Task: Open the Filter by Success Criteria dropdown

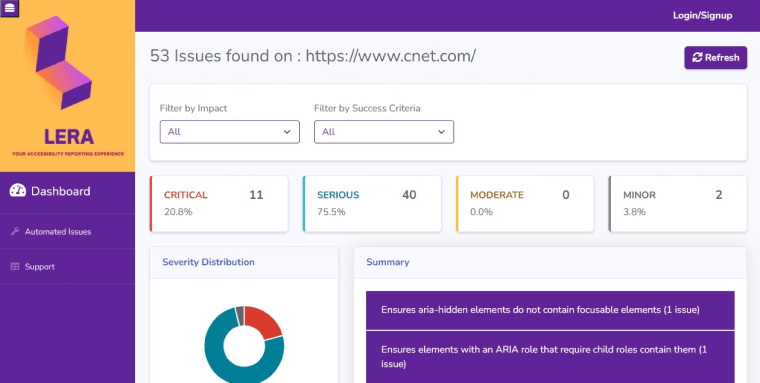Action: coord(384,132)
